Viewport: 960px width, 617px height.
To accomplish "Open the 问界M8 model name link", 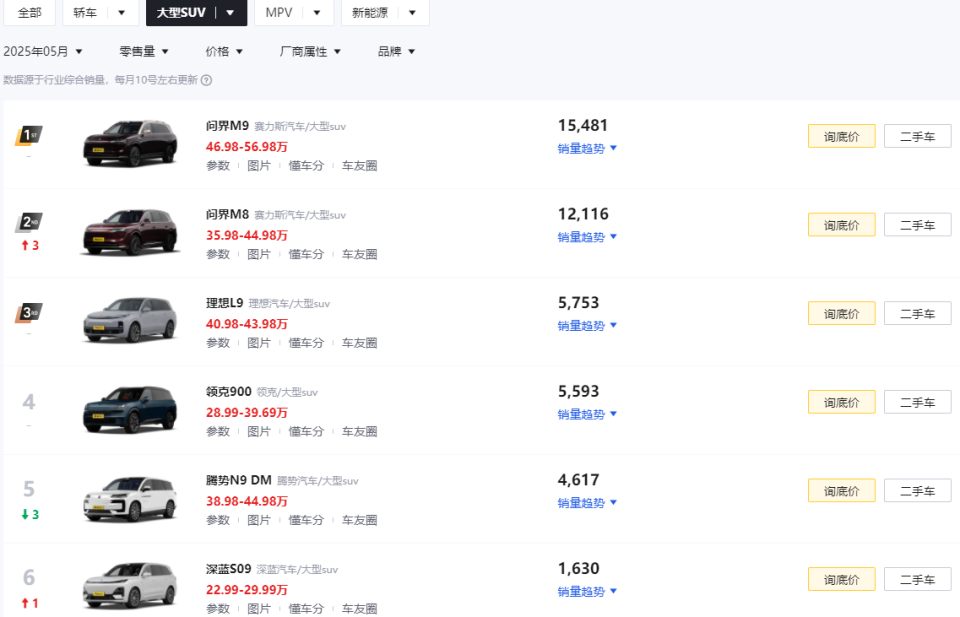I will tap(227, 215).
